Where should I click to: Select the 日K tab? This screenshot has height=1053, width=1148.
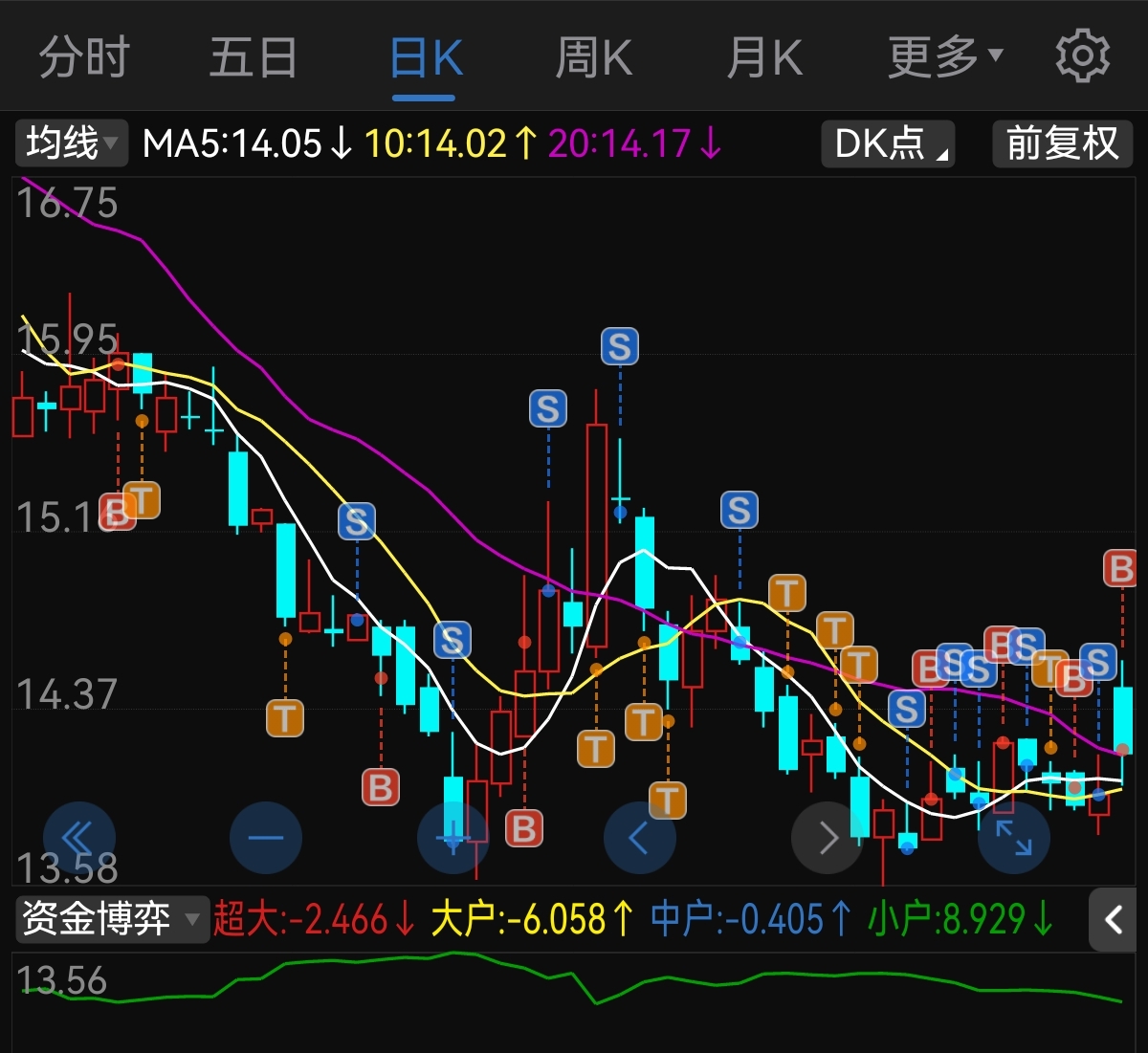(426, 57)
